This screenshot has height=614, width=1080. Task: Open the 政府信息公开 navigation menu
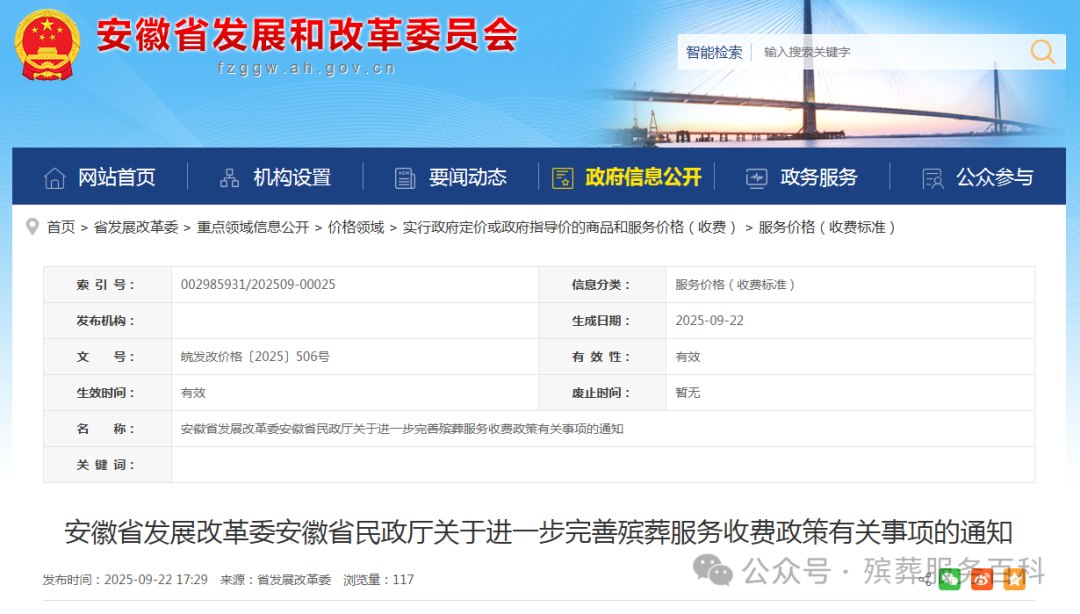[x=641, y=176]
